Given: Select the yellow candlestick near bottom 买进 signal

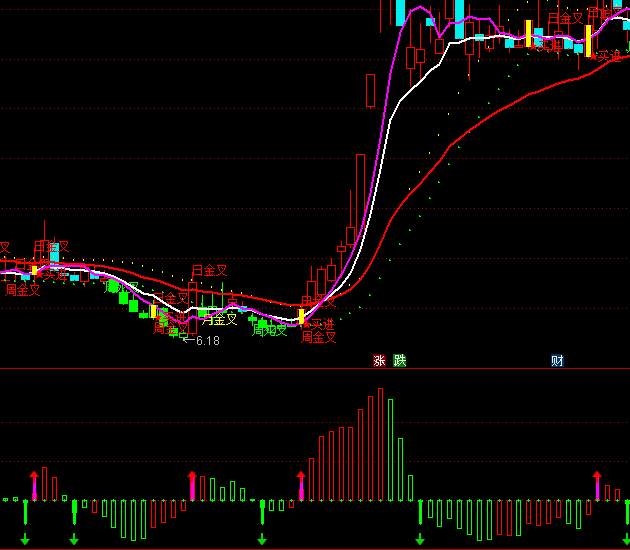Looking at the screenshot, I should (x=301, y=316).
